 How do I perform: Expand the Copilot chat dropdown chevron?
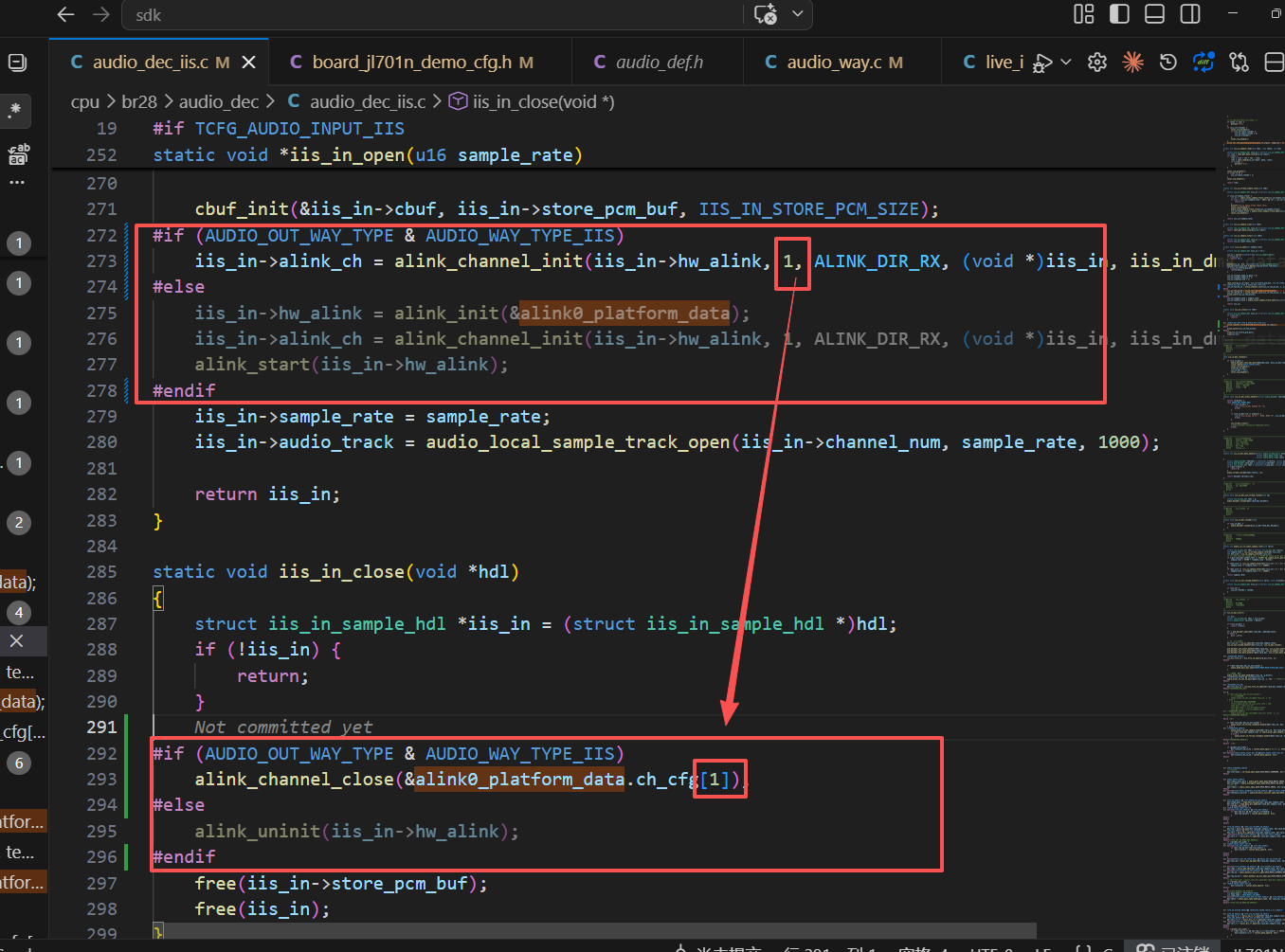tap(797, 14)
